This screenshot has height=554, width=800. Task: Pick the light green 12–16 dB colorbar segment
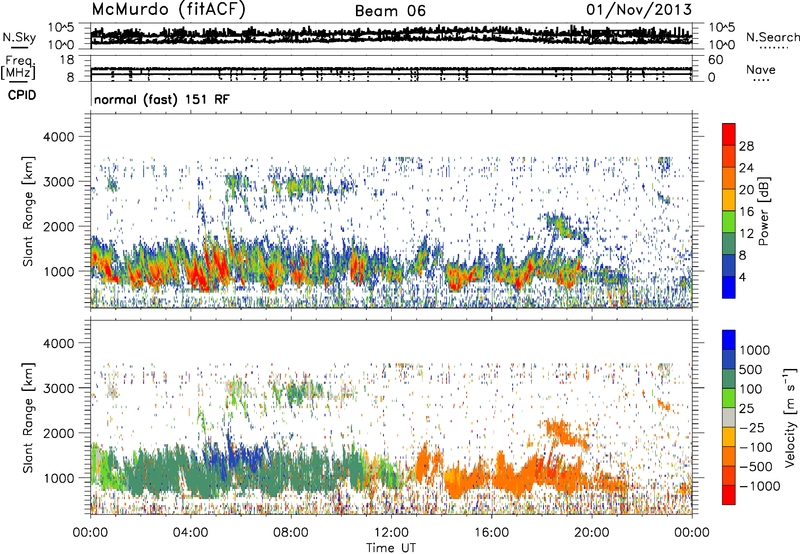(729, 222)
